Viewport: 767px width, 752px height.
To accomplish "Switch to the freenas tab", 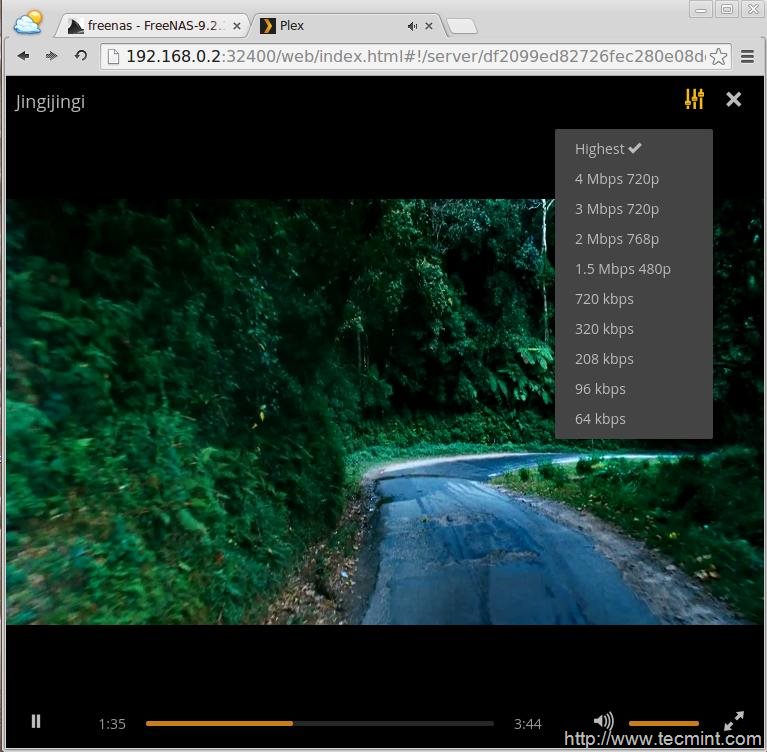I will pyautogui.click(x=150, y=26).
